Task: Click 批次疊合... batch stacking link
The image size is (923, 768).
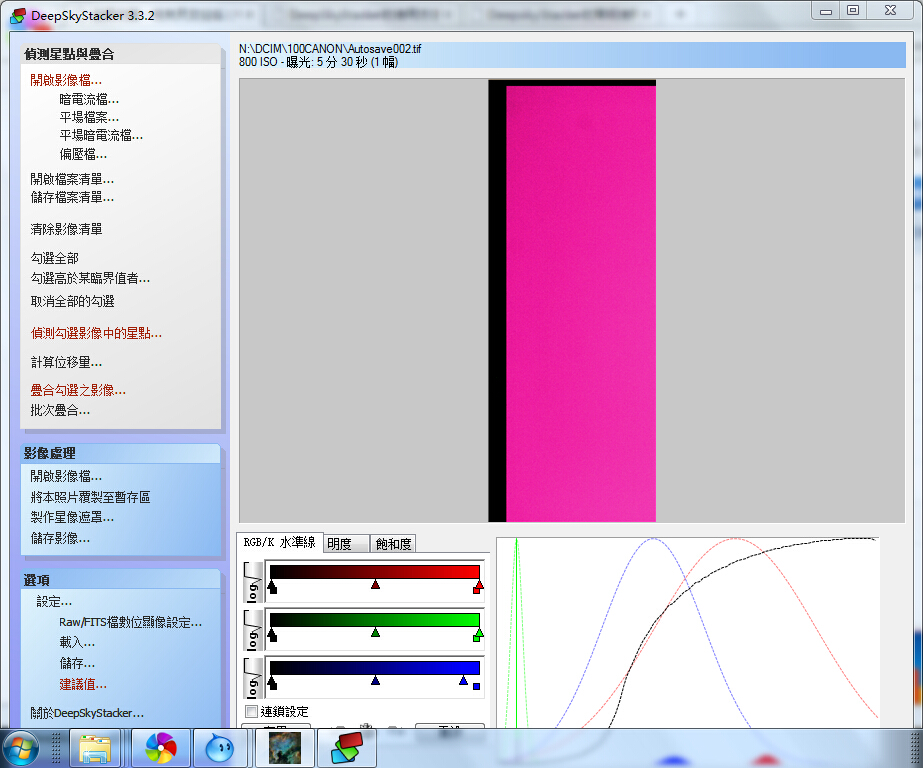Action: [60, 410]
